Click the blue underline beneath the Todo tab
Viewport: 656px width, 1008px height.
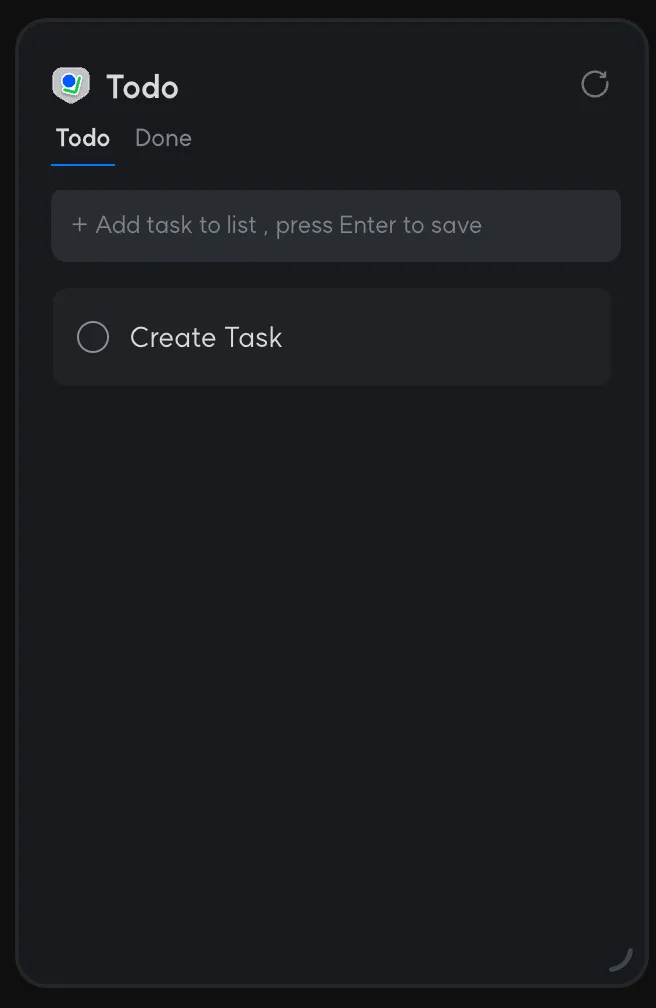[x=83, y=164]
